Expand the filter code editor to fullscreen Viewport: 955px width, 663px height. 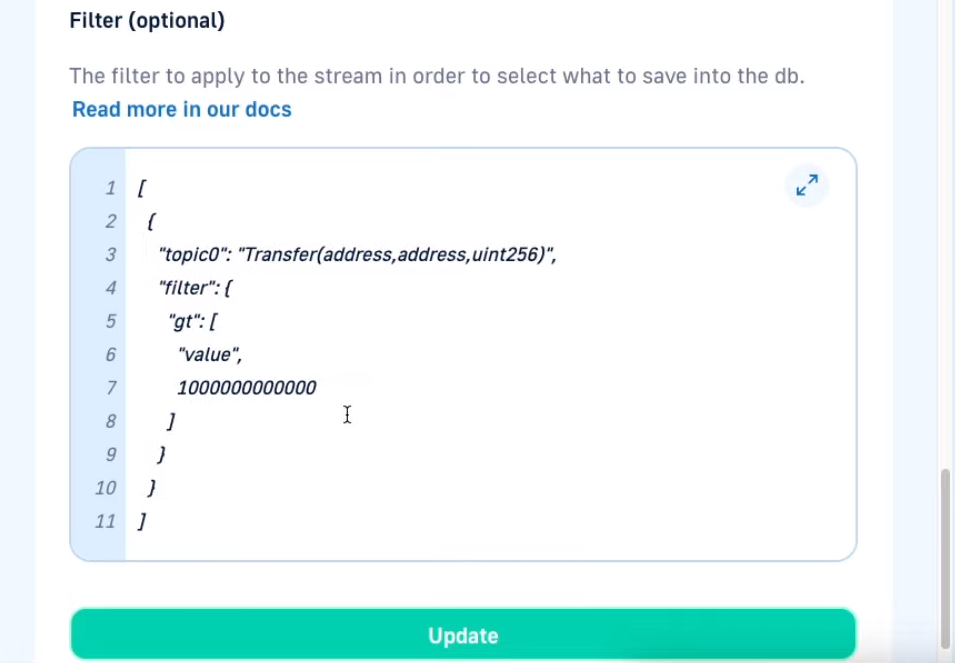coord(807,185)
